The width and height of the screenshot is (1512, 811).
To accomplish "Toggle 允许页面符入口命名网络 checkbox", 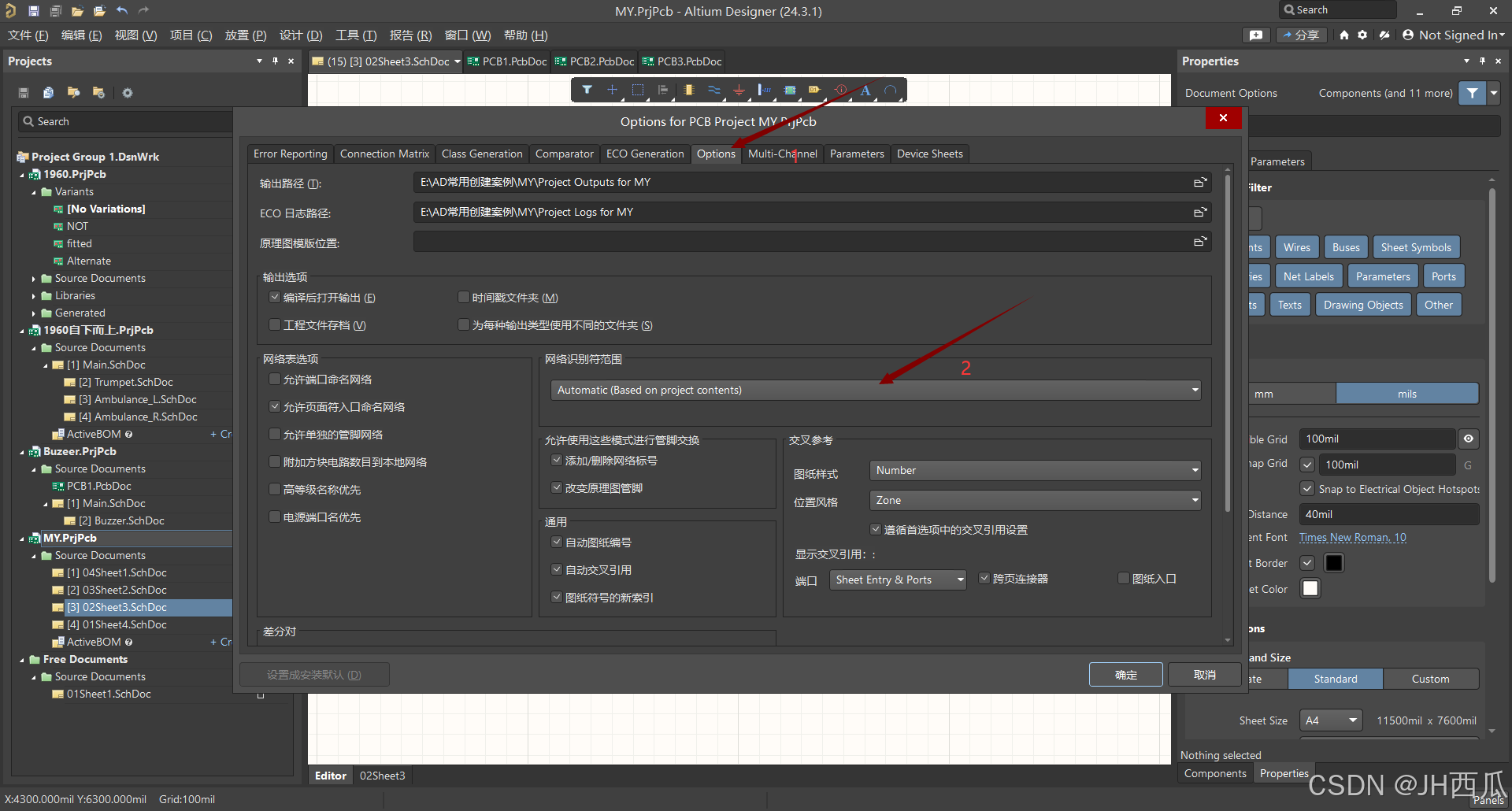I will click(x=275, y=407).
